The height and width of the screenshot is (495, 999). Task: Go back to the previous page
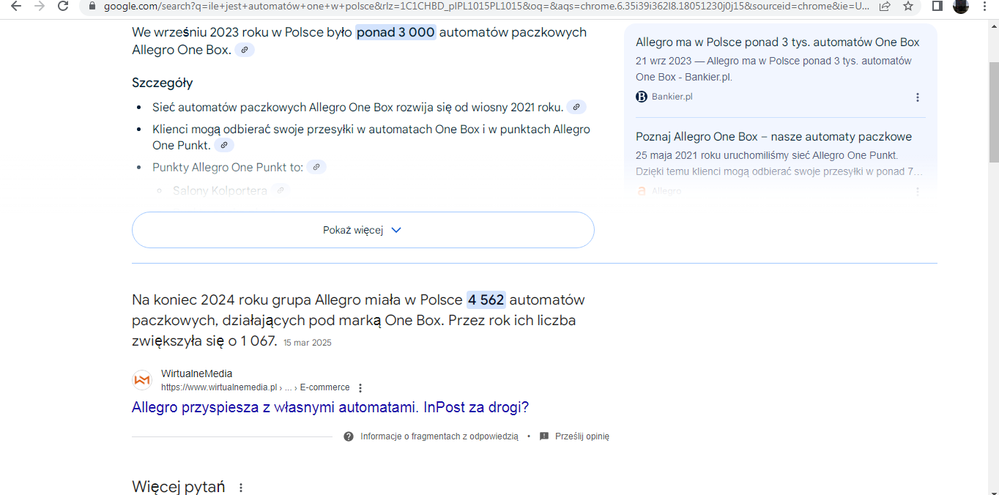(17, 6)
